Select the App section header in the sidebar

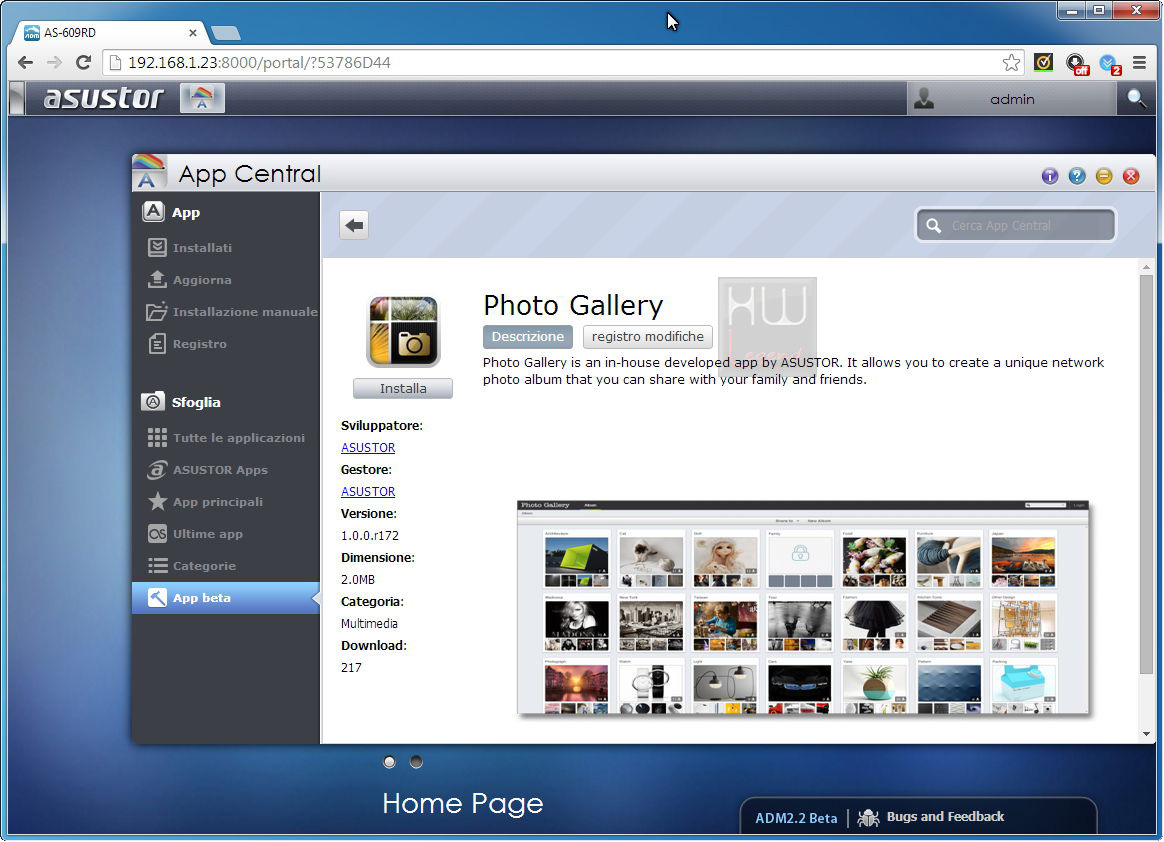tap(171, 212)
